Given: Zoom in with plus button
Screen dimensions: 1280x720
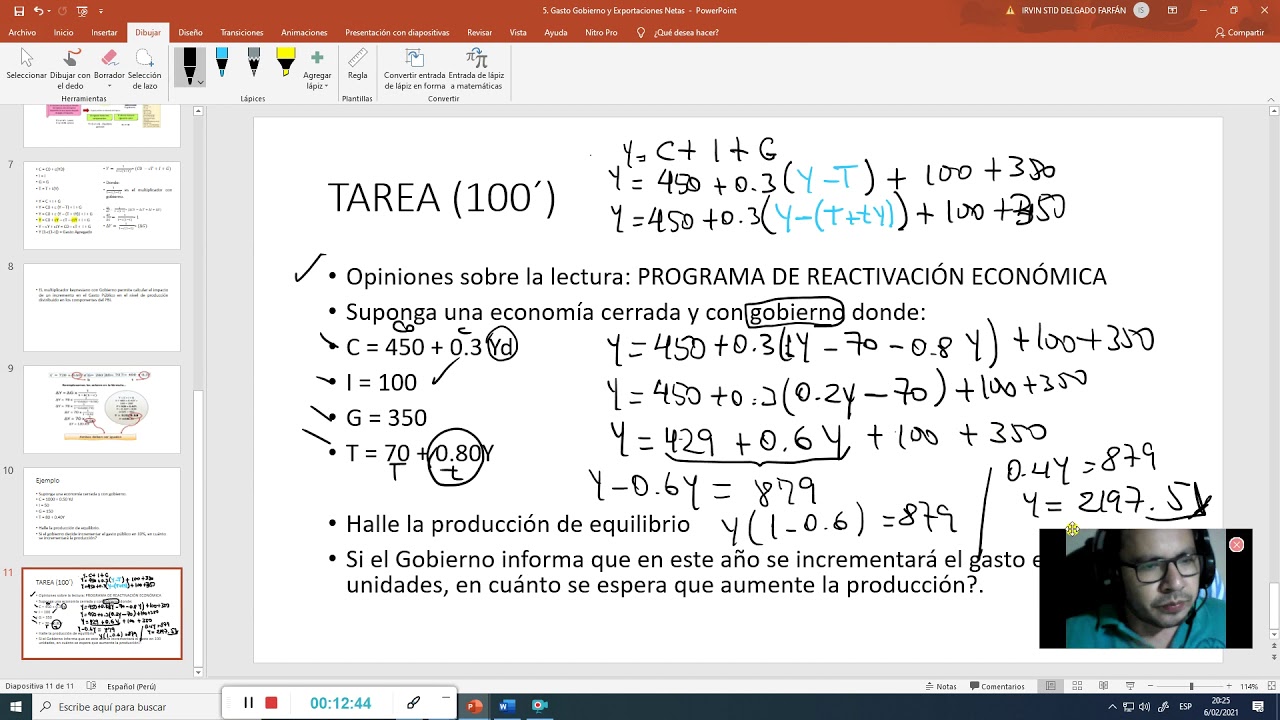Looking at the screenshot, I should coord(1231,686).
